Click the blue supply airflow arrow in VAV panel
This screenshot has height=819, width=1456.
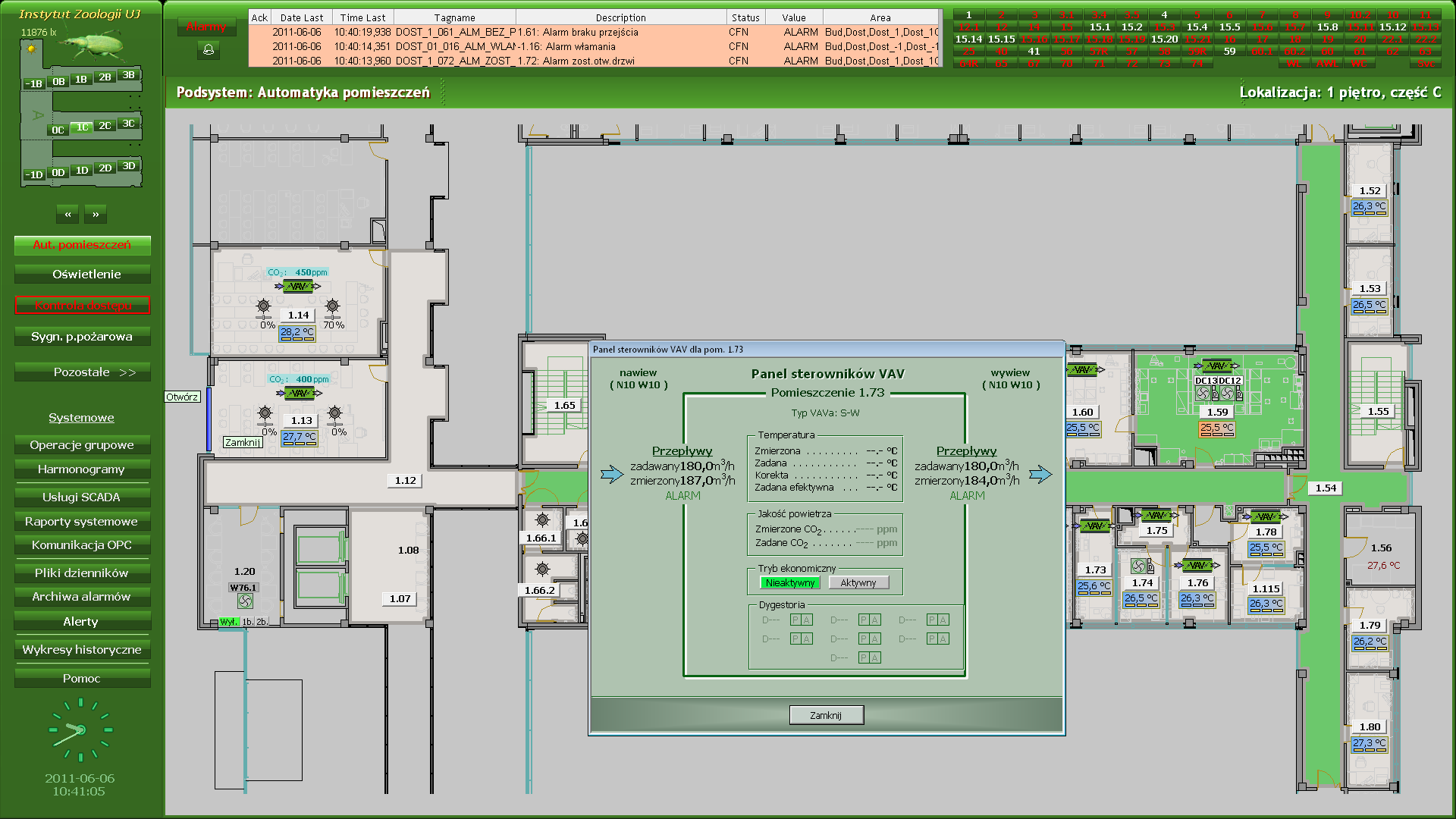pyautogui.click(x=611, y=475)
